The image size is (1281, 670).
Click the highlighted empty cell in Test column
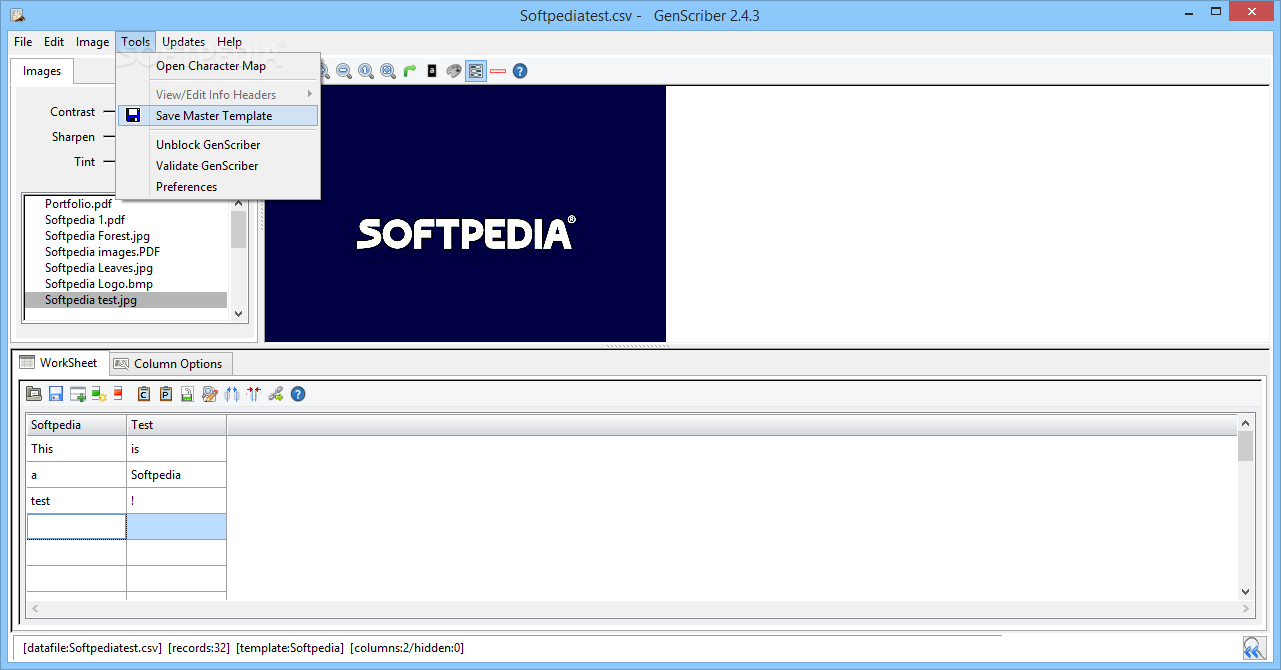(177, 527)
